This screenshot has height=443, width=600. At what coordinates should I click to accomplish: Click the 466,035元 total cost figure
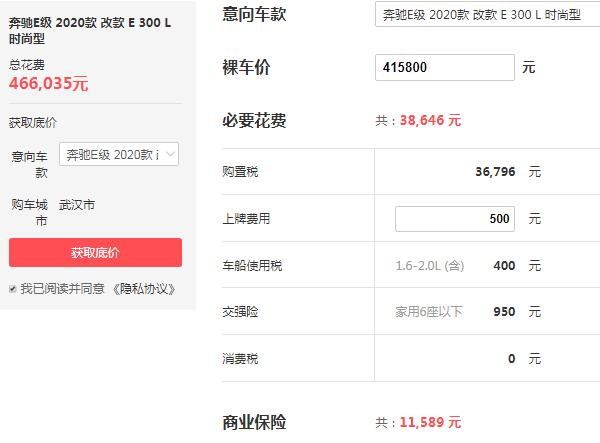coord(49,84)
